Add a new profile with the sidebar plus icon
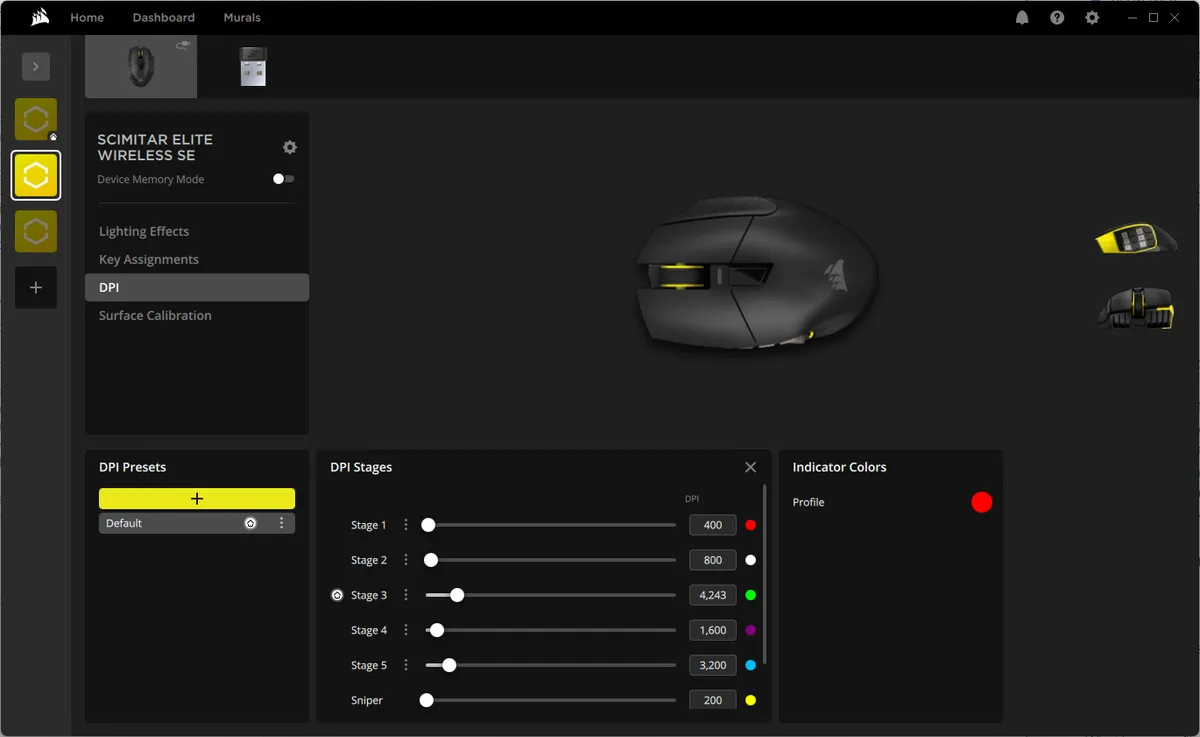This screenshot has height=737, width=1200. (x=35, y=287)
